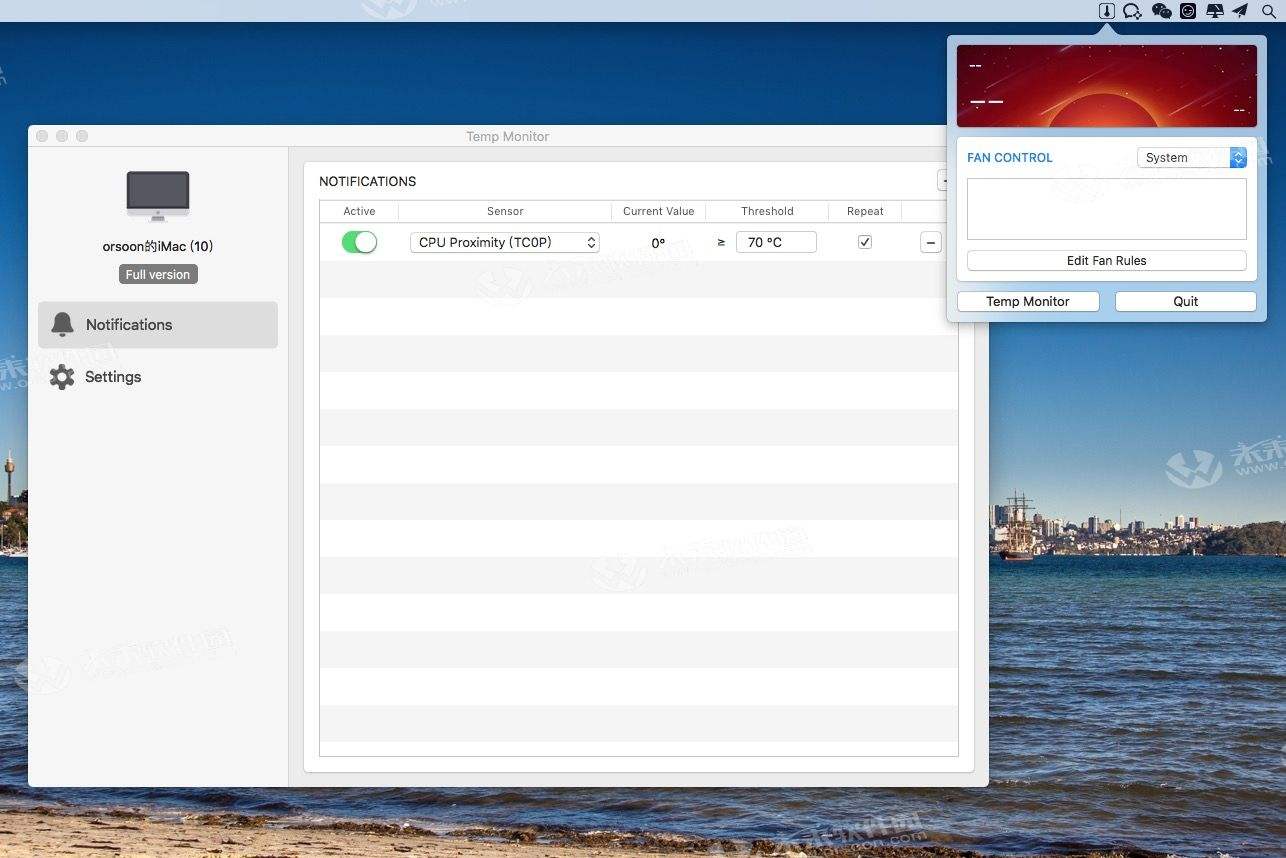Click the Threshold 70 °C input field

(776, 242)
